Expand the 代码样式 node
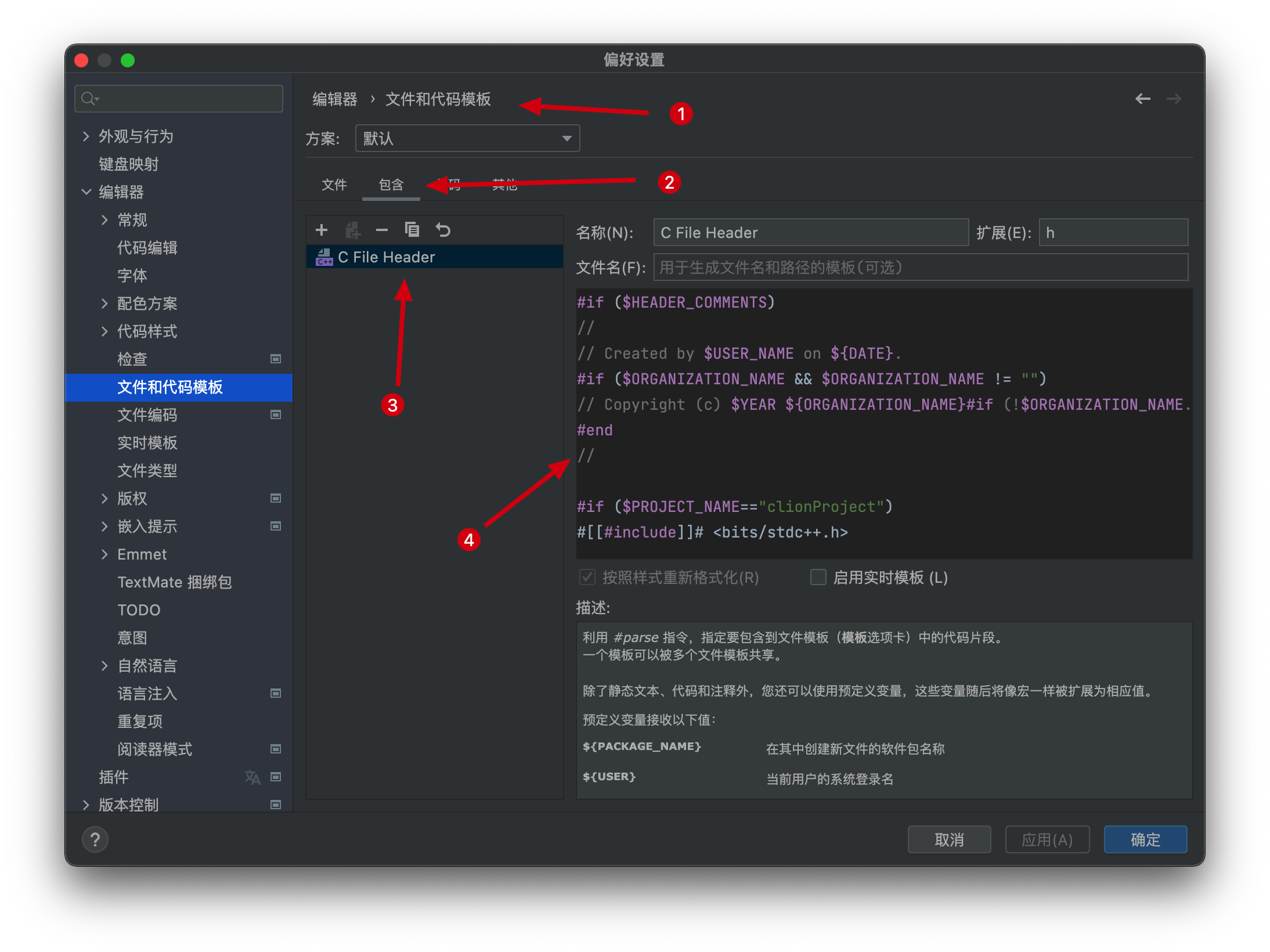 coord(104,331)
